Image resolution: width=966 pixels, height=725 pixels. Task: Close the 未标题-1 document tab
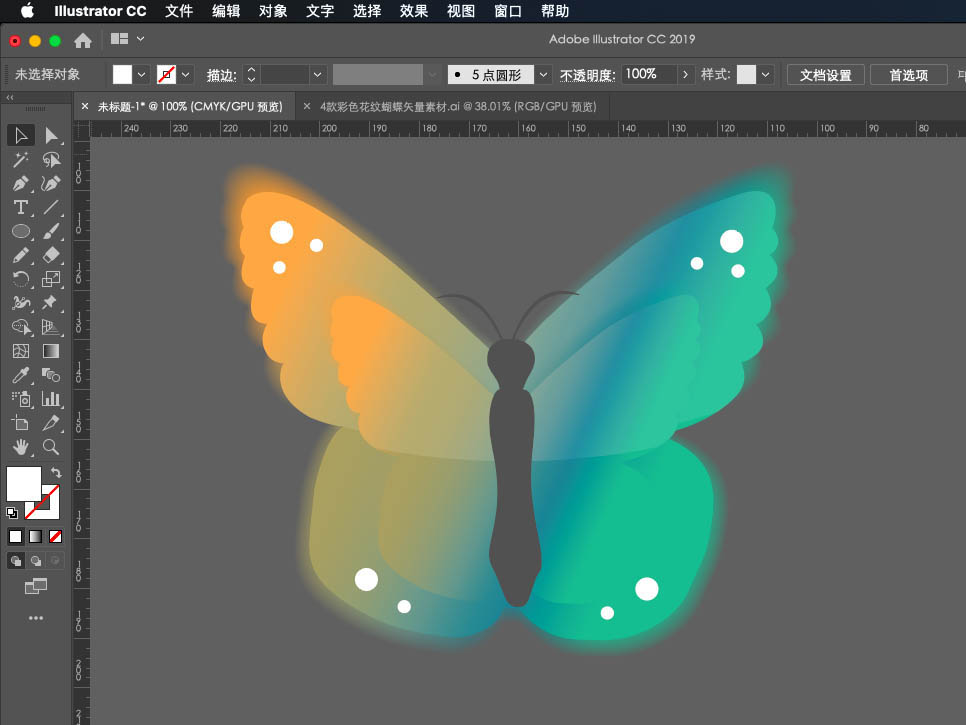point(85,106)
